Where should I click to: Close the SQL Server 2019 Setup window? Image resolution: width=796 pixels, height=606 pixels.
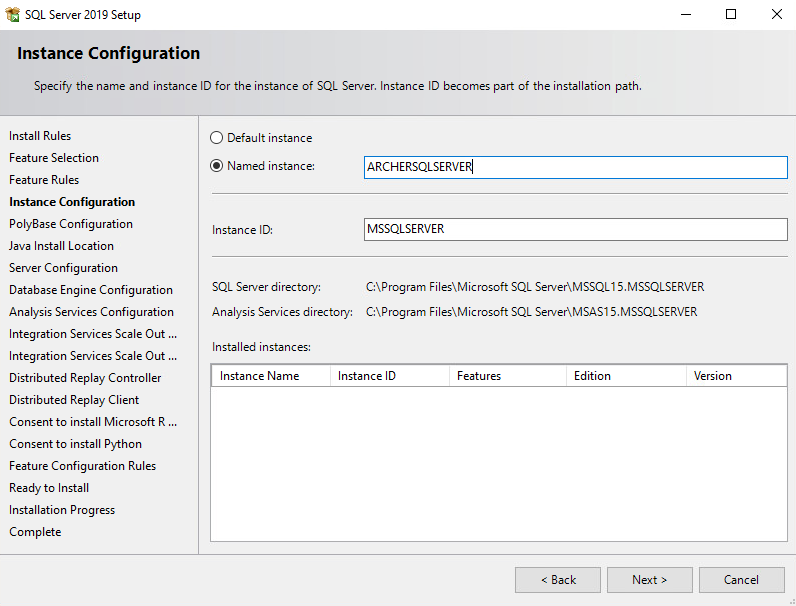777,14
